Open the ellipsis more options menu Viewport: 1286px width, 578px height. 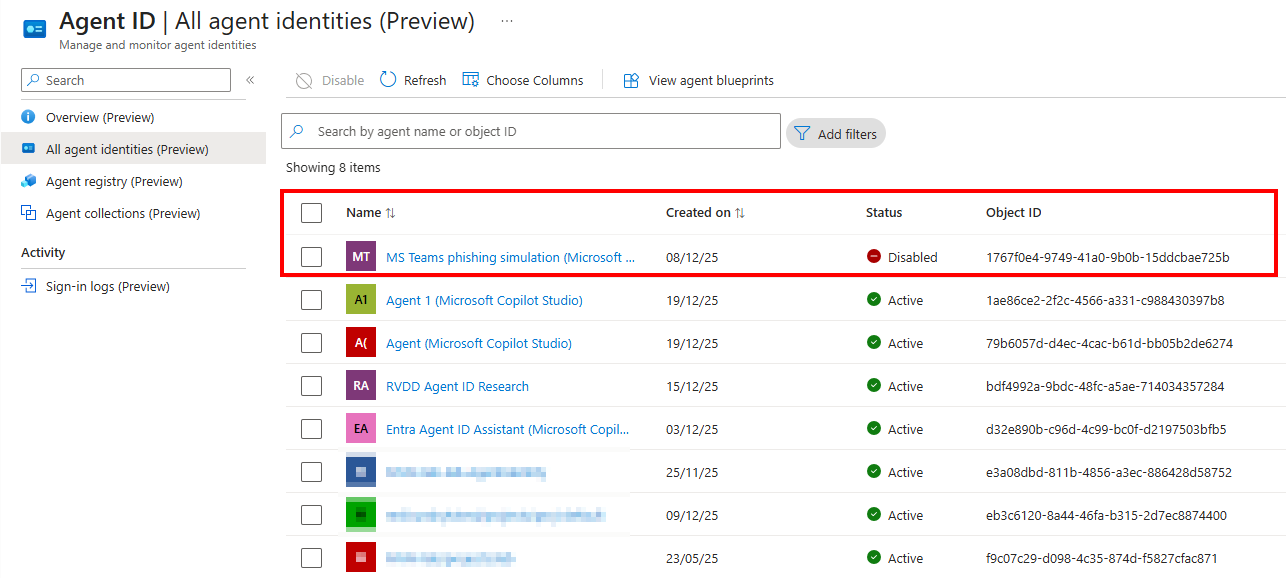tap(507, 21)
